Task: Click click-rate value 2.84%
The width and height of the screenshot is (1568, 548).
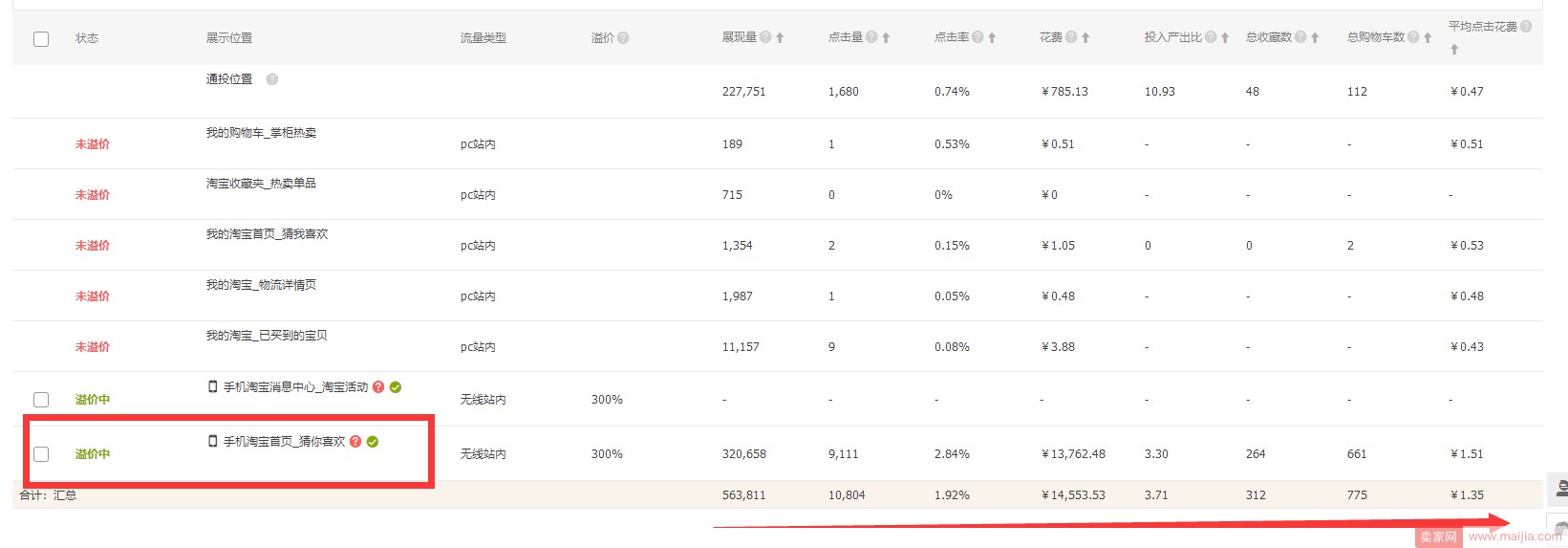Action: (x=952, y=454)
